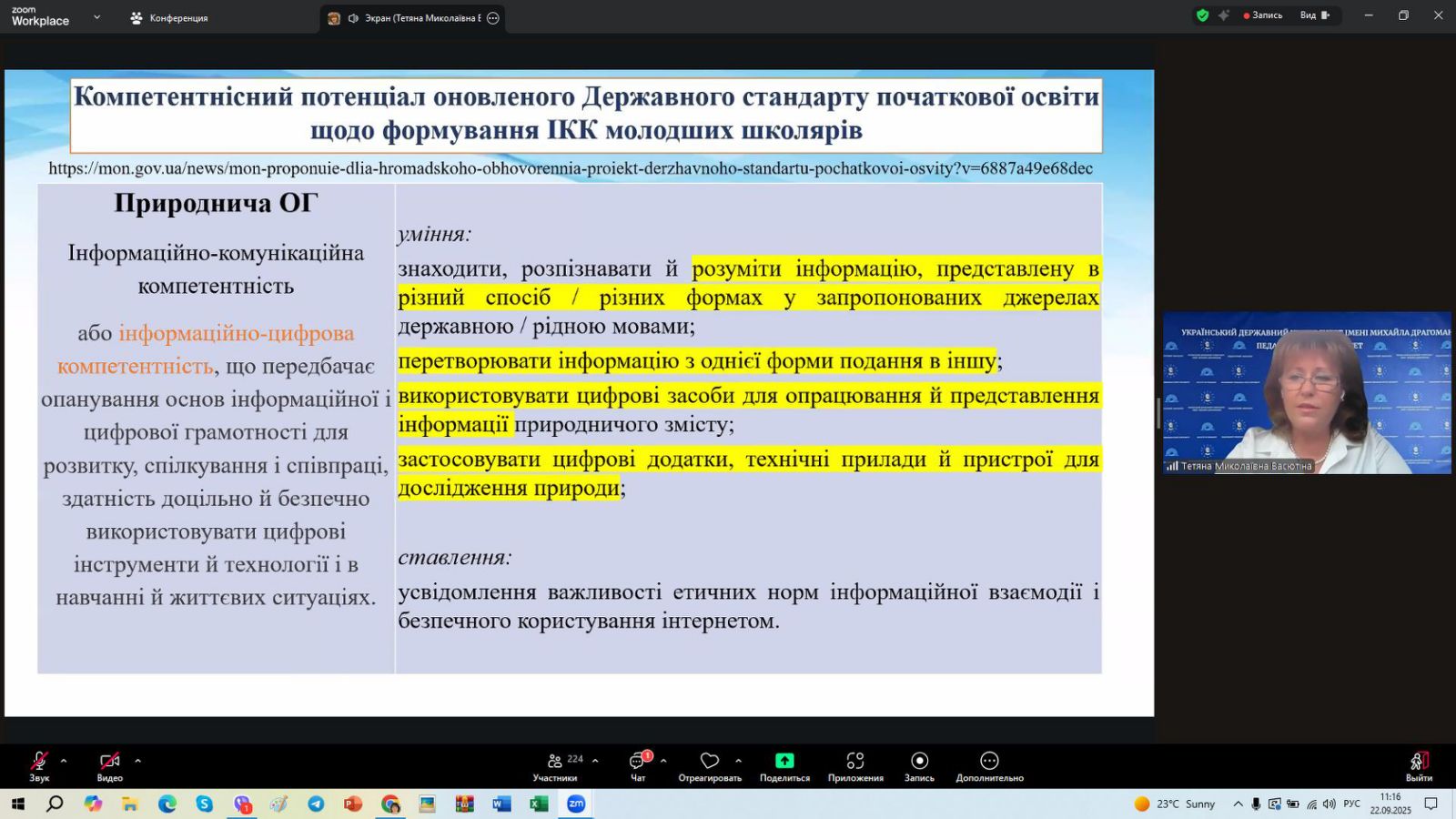Show hidden system tray icons
The image size is (1456, 819).
point(1238,804)
